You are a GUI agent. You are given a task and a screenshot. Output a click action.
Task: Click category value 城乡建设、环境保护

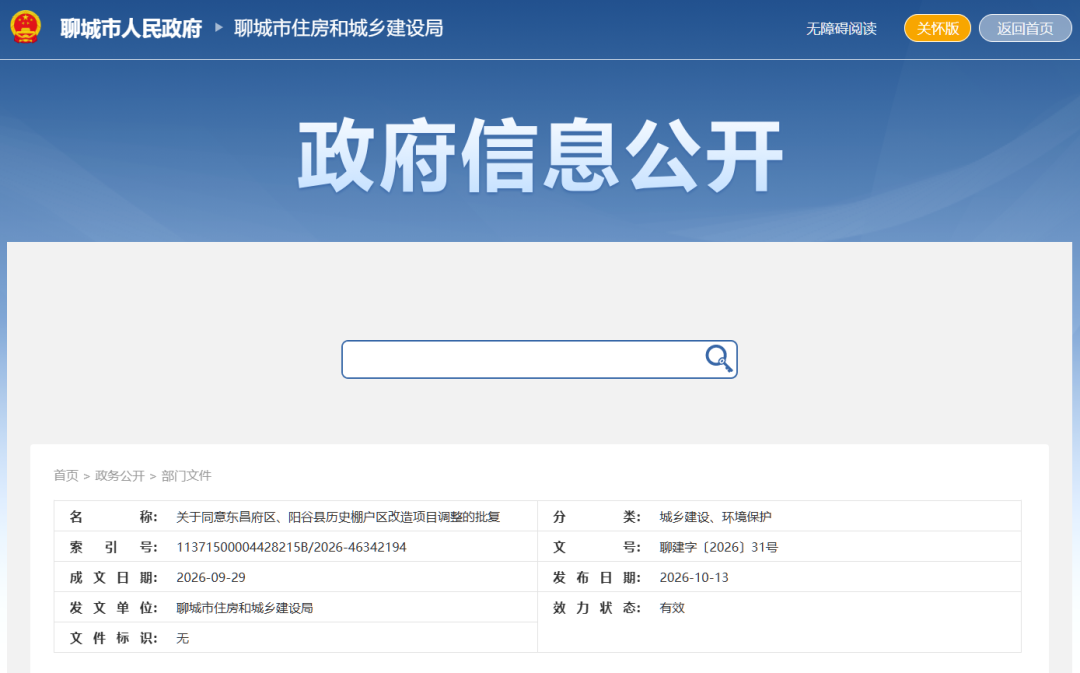click(x=716, y=517)
